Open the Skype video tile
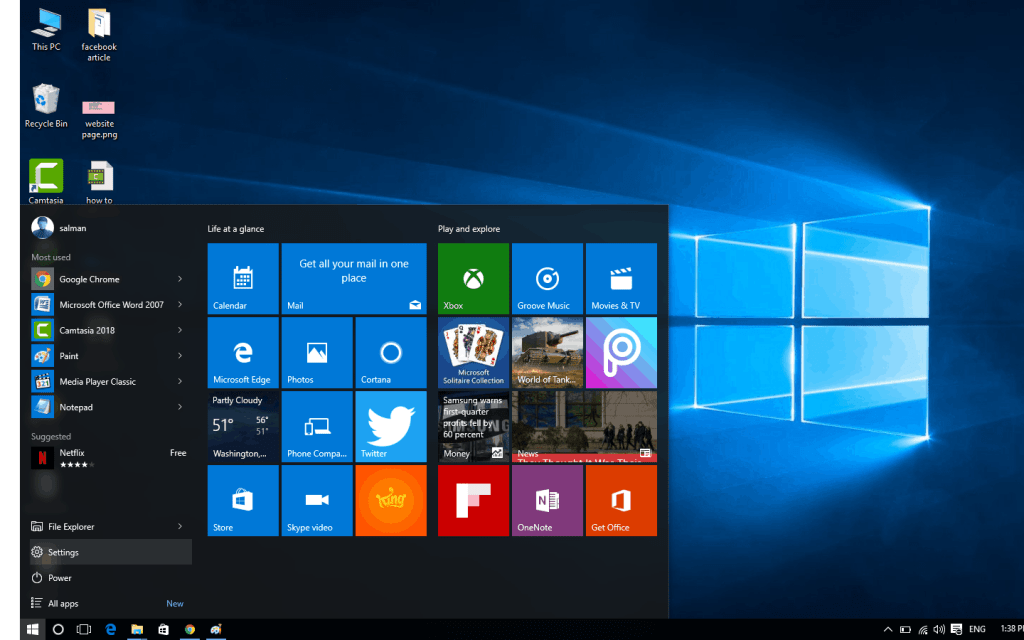1024x640 pixels. tap(316, 501)
